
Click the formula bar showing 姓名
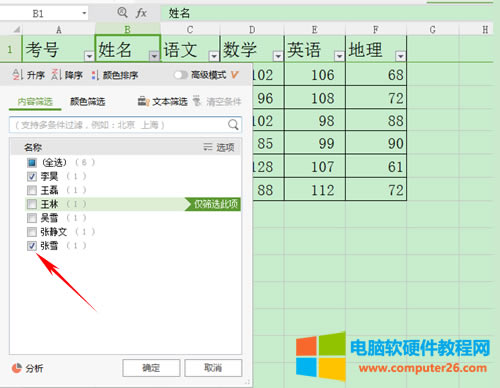coord(327,13)
